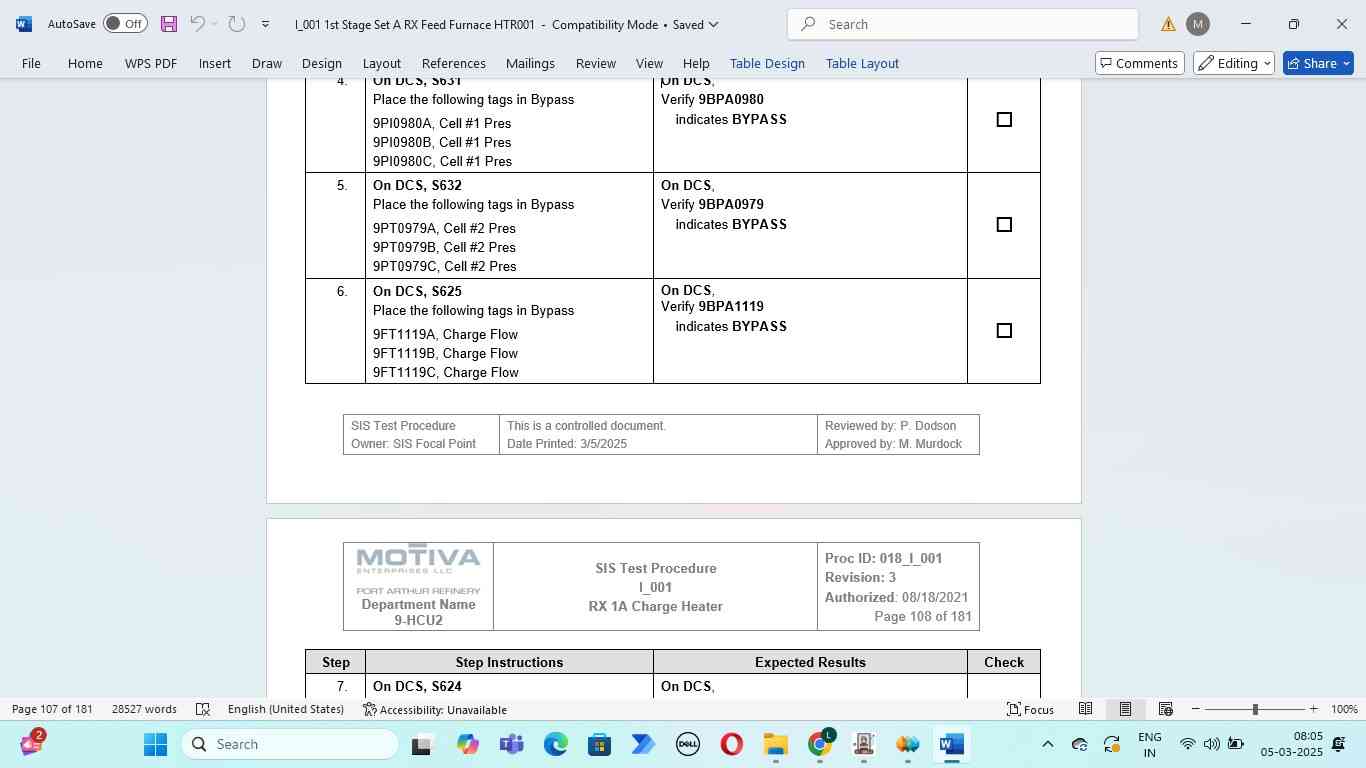This screenshot has width=1366, height=768.
Task: Click the proofing check icon in status bar
Action: tap(202, 709)
